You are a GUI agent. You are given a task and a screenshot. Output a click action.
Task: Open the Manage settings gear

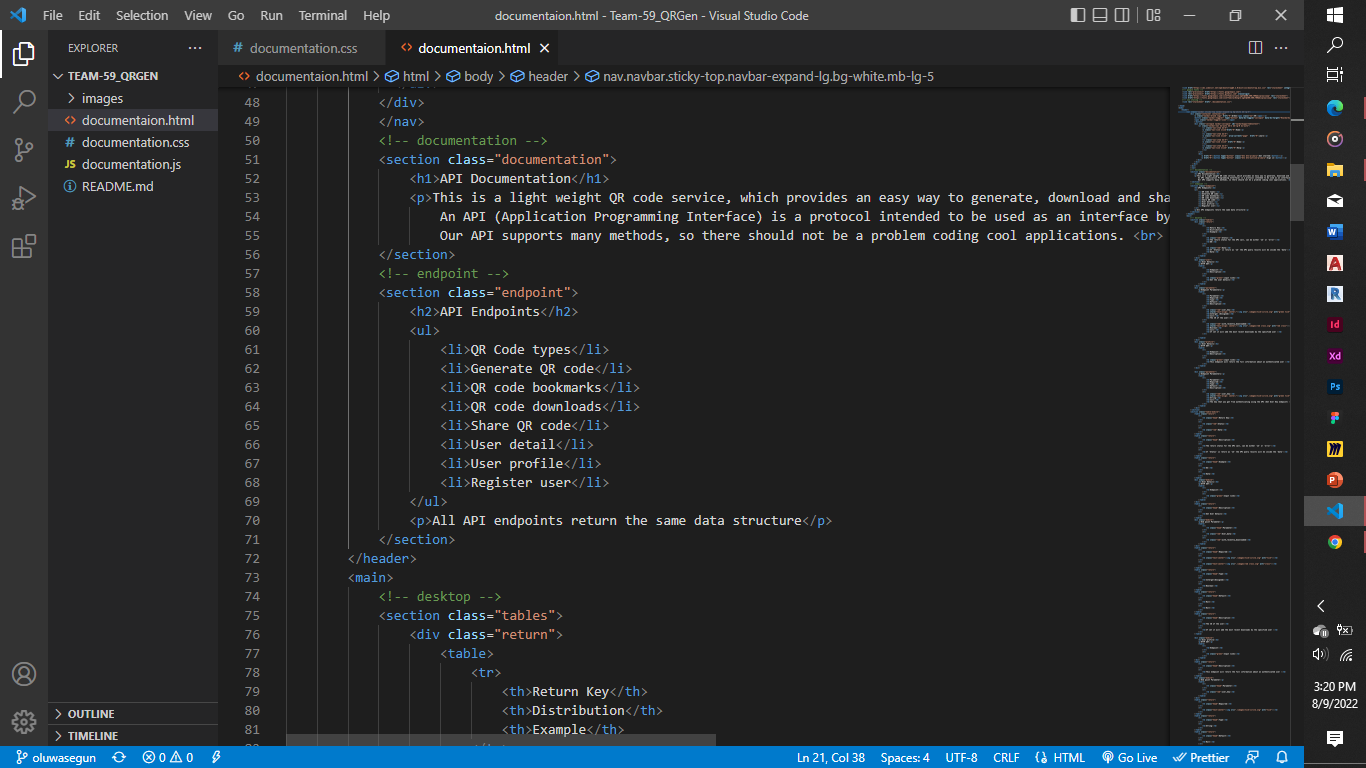click(24, 721)
